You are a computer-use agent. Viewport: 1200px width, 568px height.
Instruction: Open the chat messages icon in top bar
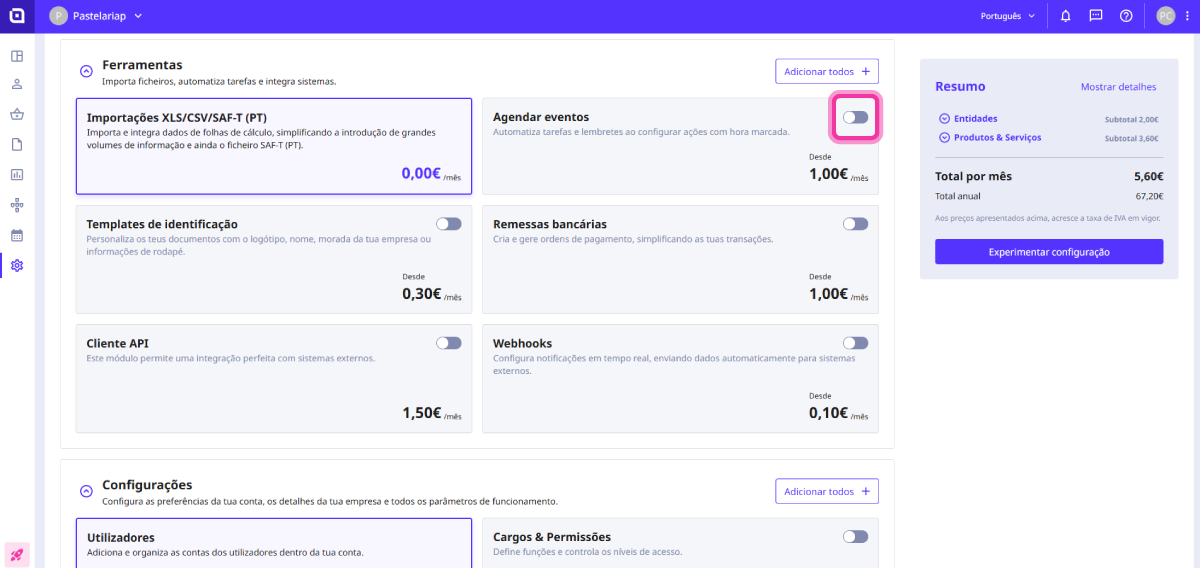[x=1096, y=16]
